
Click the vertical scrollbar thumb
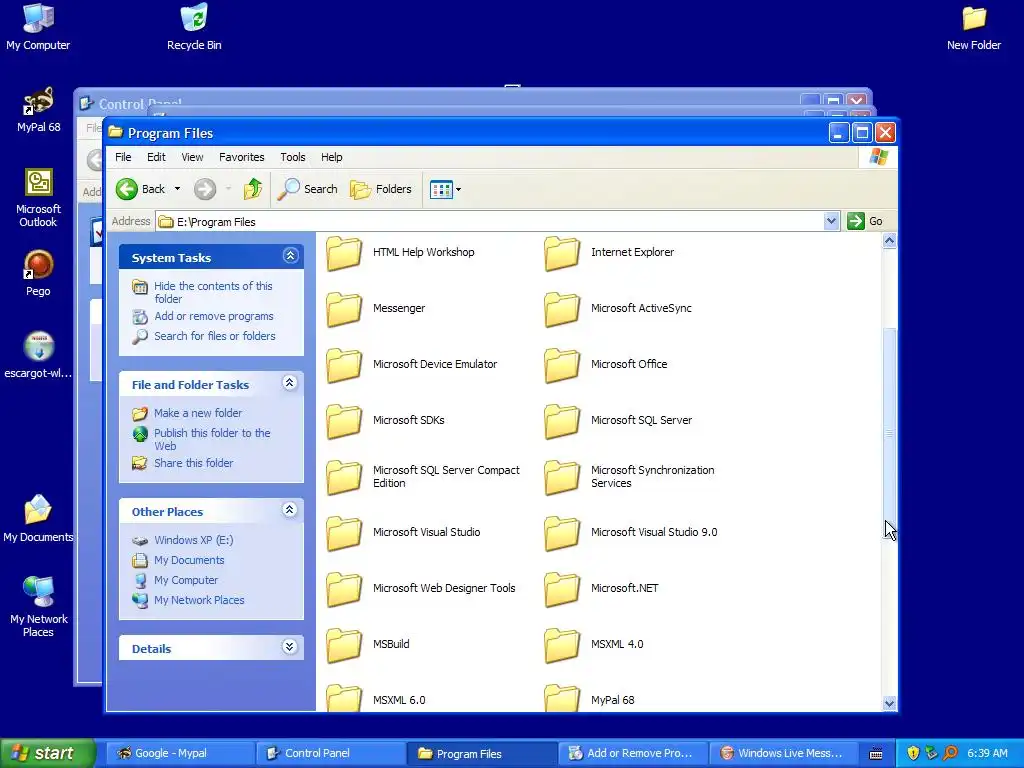[889, 433]
